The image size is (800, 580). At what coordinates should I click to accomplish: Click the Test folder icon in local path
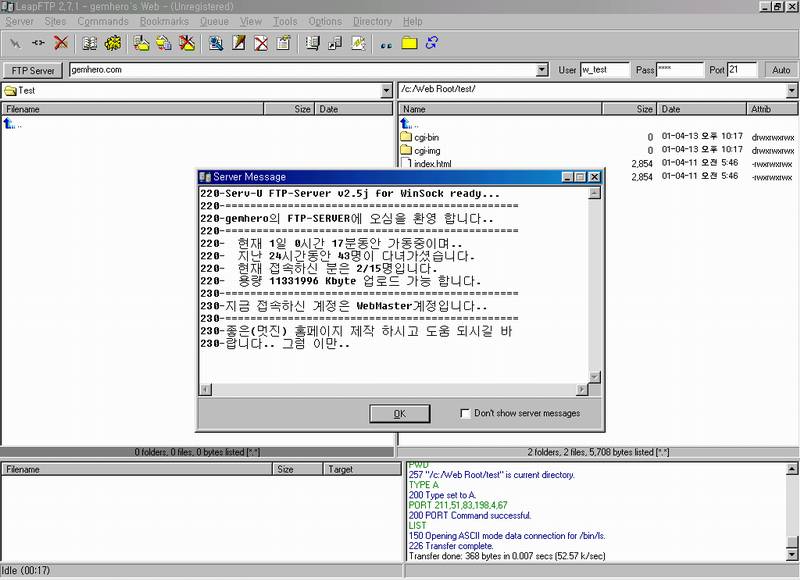click(x=10, y=91)
